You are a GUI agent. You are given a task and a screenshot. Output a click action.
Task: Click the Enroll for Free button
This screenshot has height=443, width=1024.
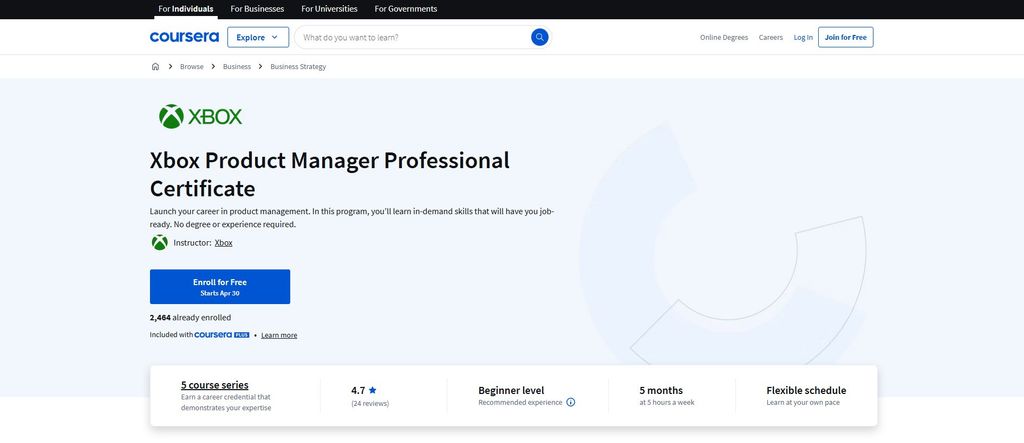pos(220,287)
